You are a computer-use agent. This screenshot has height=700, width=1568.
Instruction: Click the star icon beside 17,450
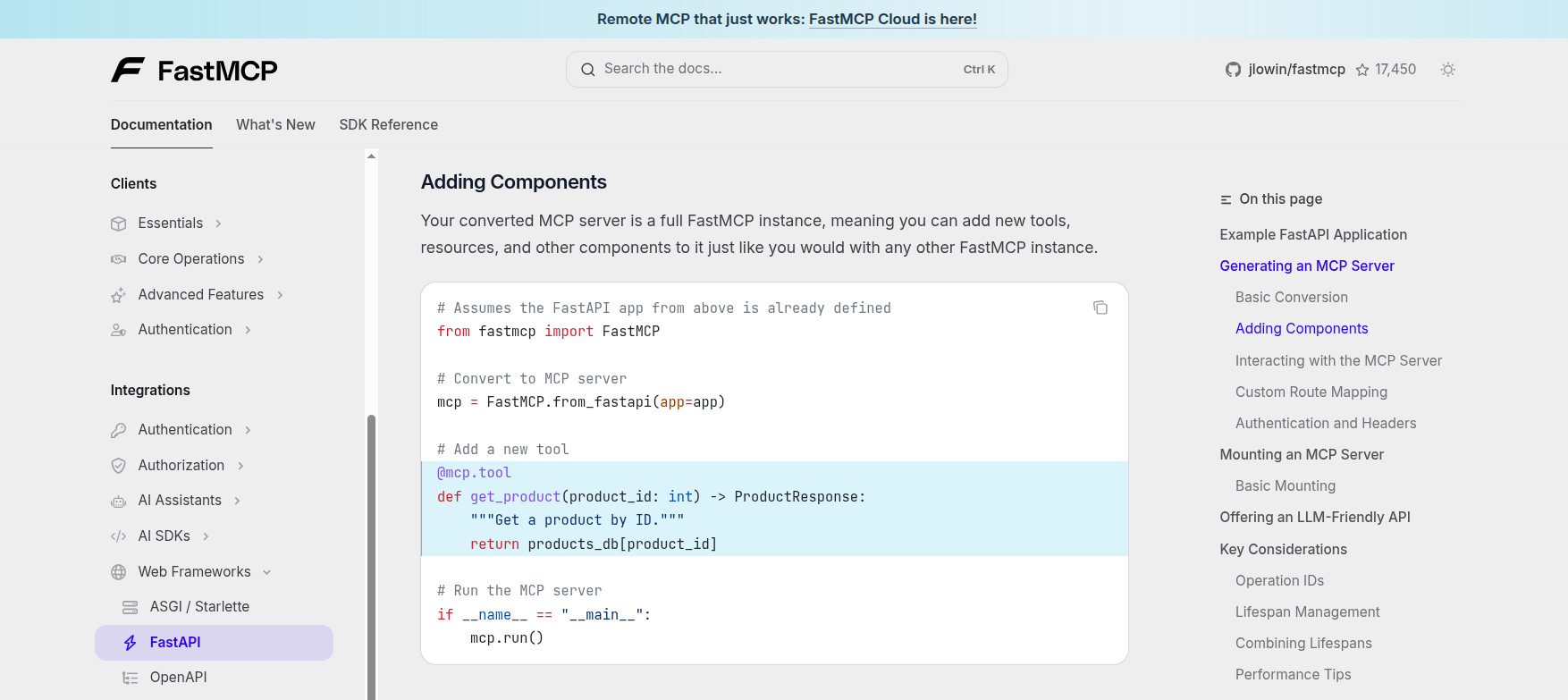(x=1362, y=70)
